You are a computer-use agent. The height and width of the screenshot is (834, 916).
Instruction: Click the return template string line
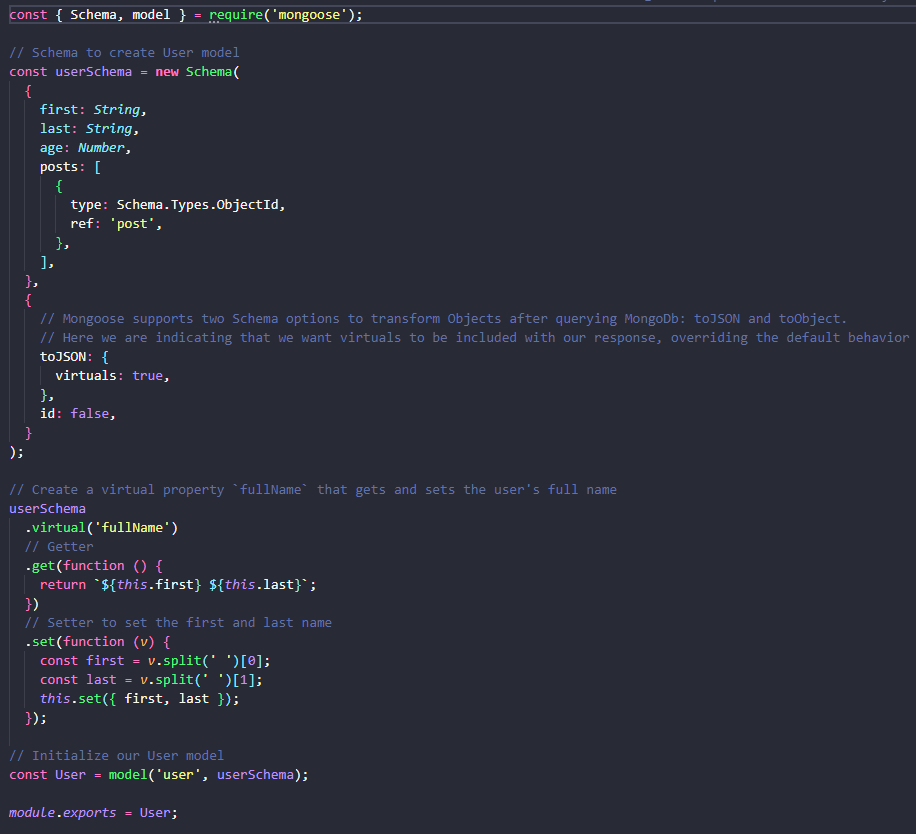point(178,585)
